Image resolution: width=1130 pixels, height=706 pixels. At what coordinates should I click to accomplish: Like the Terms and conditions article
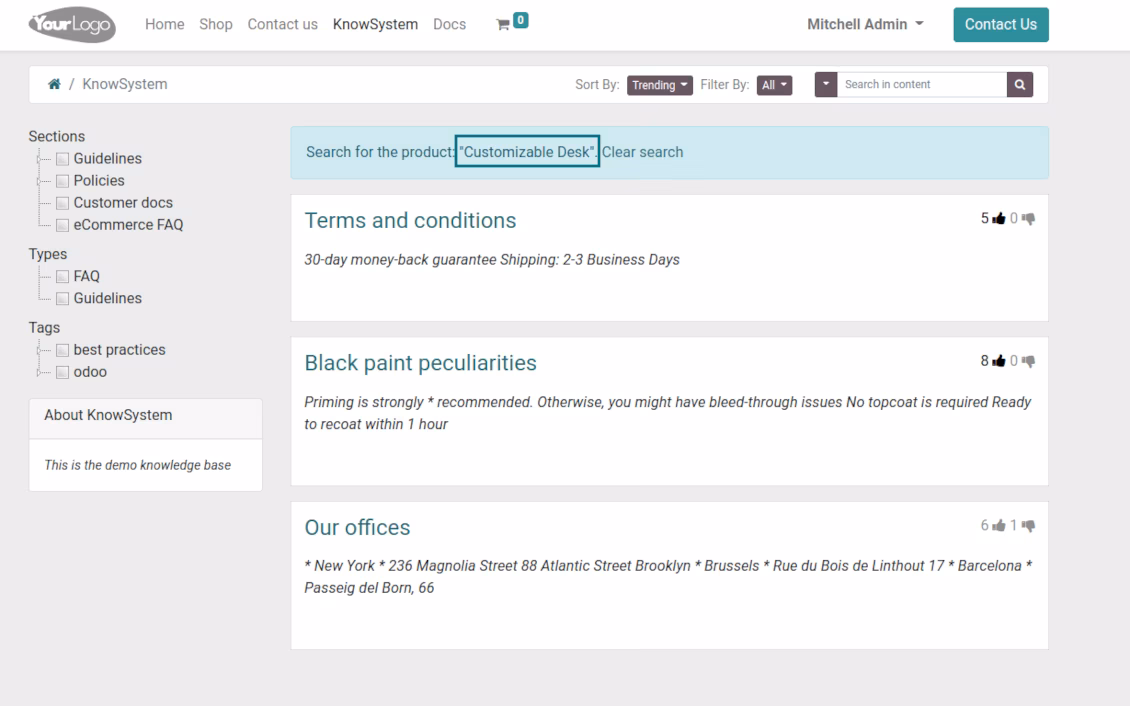click(998, 218)
